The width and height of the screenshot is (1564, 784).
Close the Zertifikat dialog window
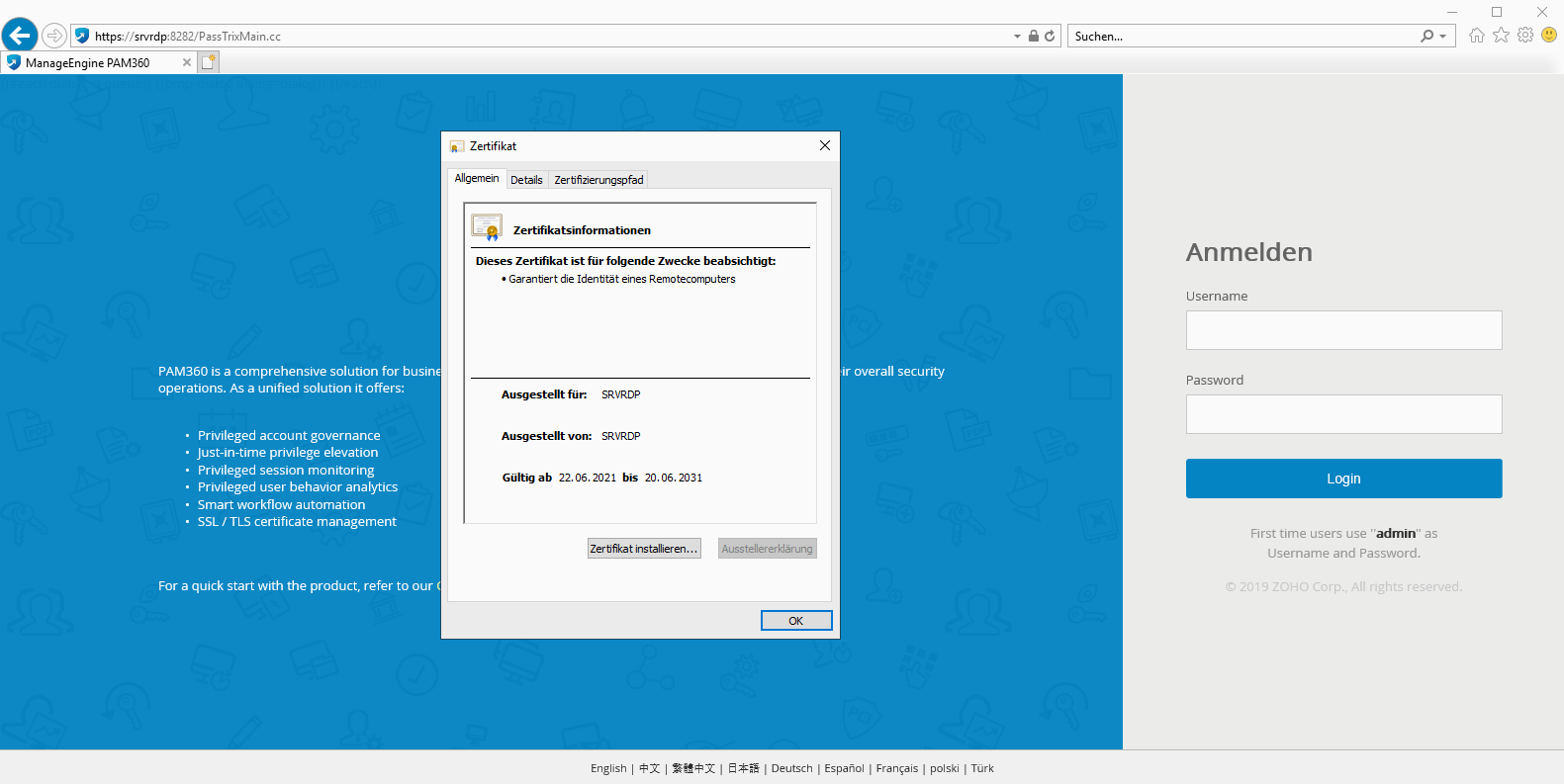tap(824, 145)
